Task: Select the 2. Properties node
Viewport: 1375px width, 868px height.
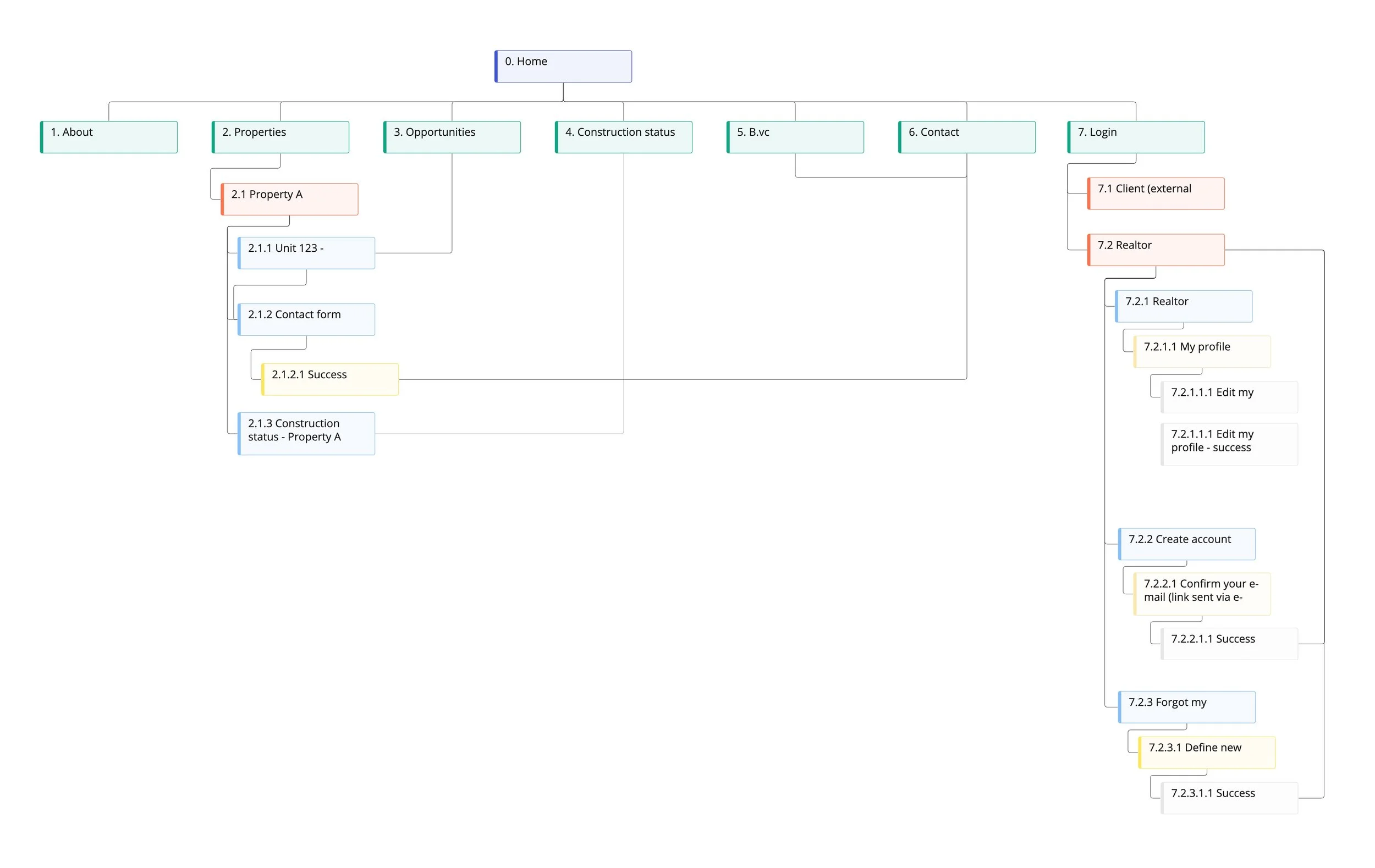Action: (x=279, y=136)
